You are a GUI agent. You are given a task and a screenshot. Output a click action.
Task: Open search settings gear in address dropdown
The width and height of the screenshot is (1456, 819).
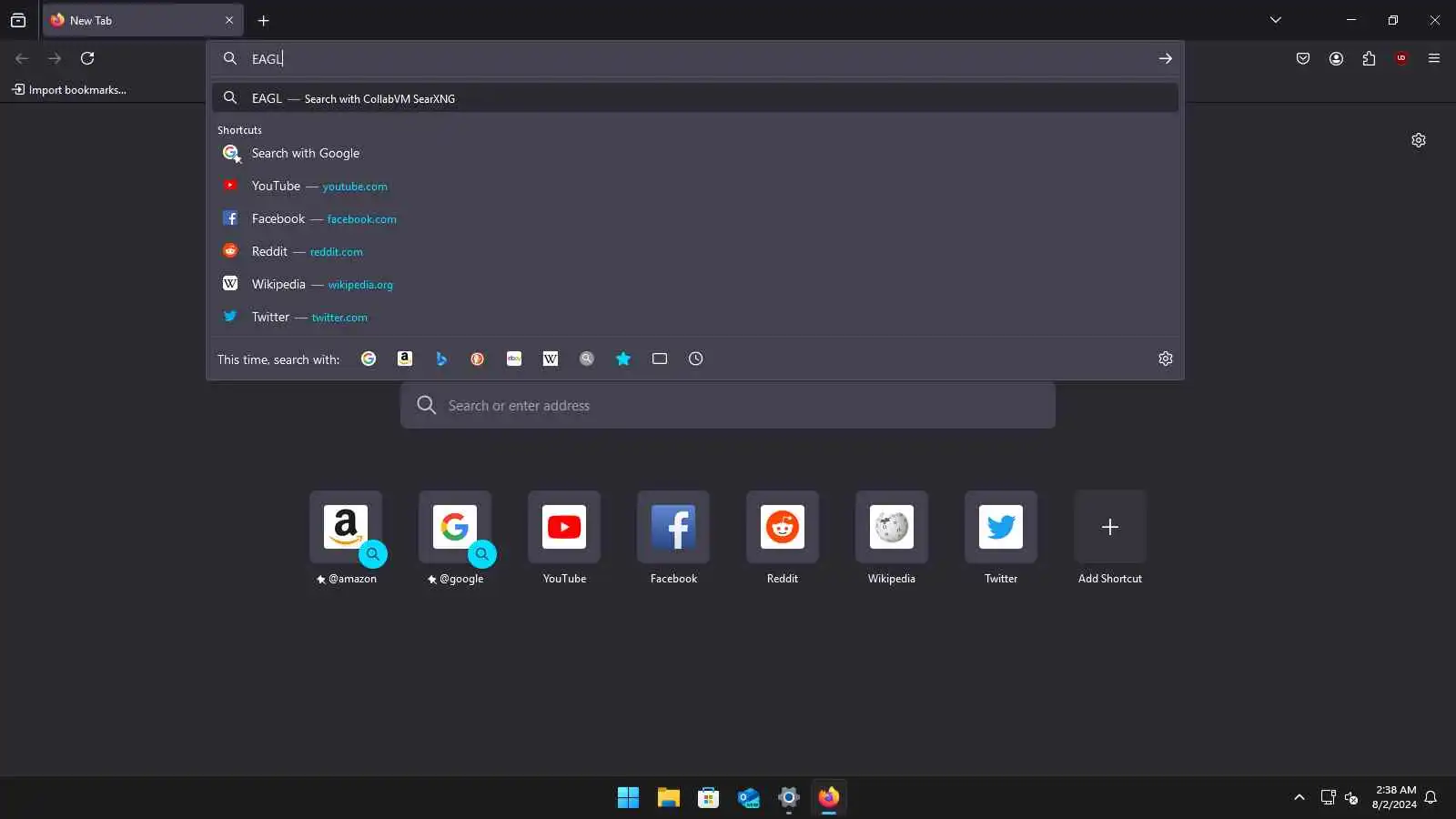tap(1166, 359)
